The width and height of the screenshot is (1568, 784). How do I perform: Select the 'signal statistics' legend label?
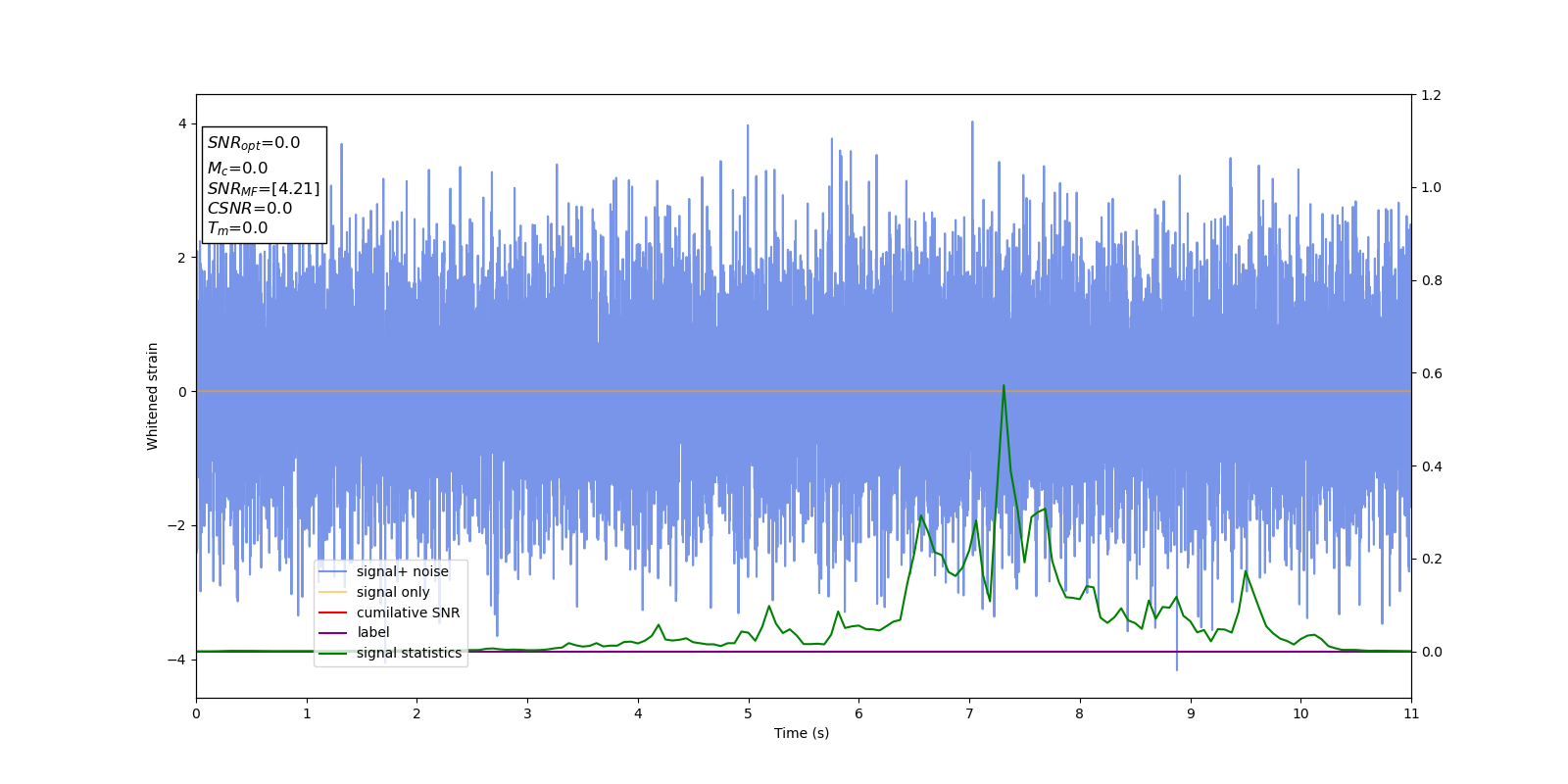coord(409,653)
